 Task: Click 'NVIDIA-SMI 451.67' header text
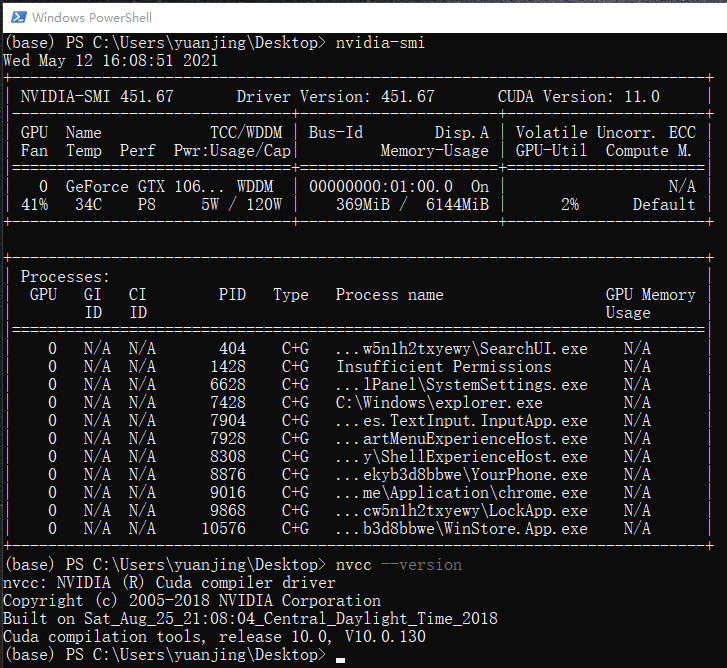[97, 96]
